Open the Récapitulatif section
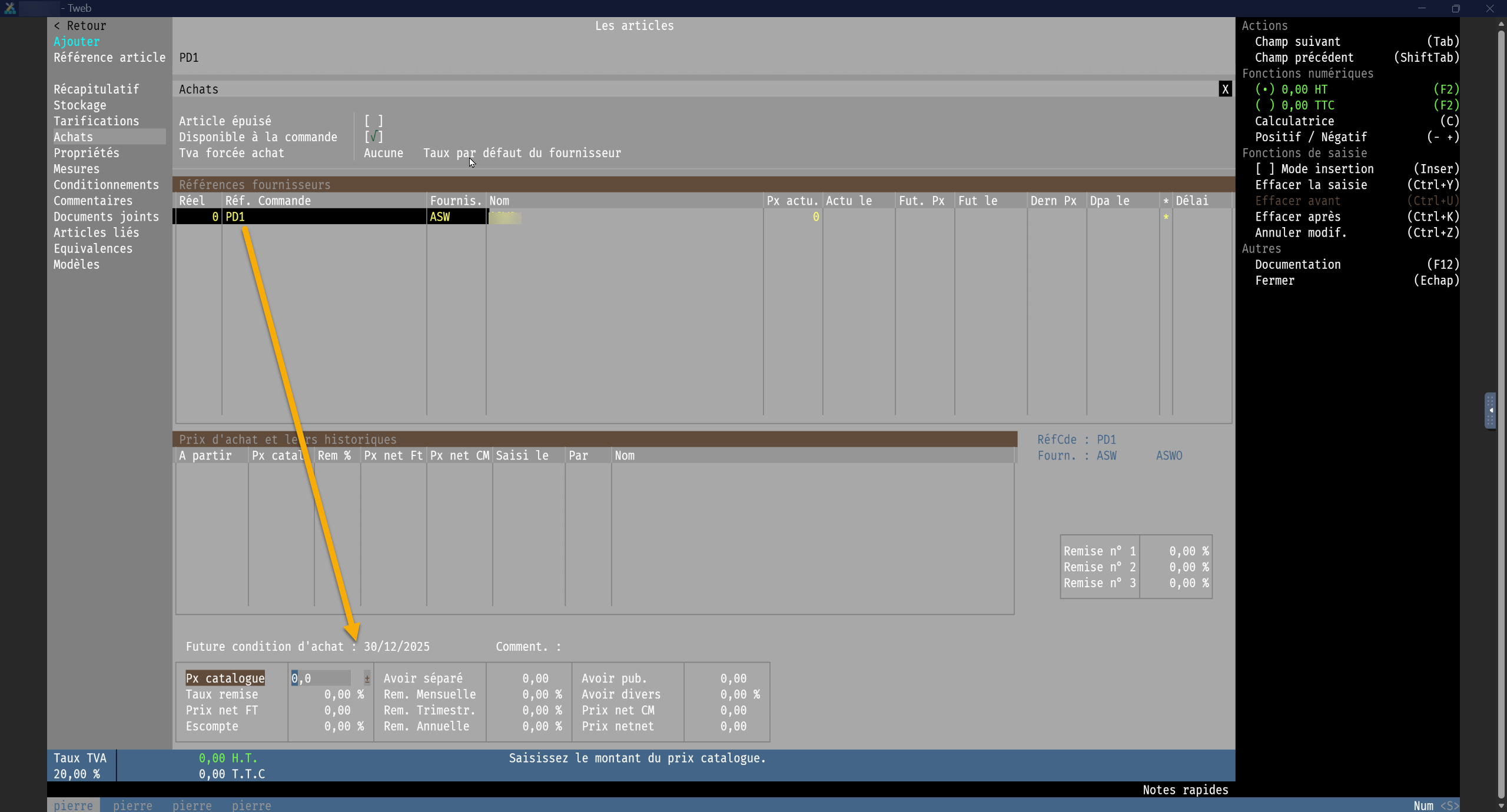Viewport: 1507px width, 812px height. 97,89
